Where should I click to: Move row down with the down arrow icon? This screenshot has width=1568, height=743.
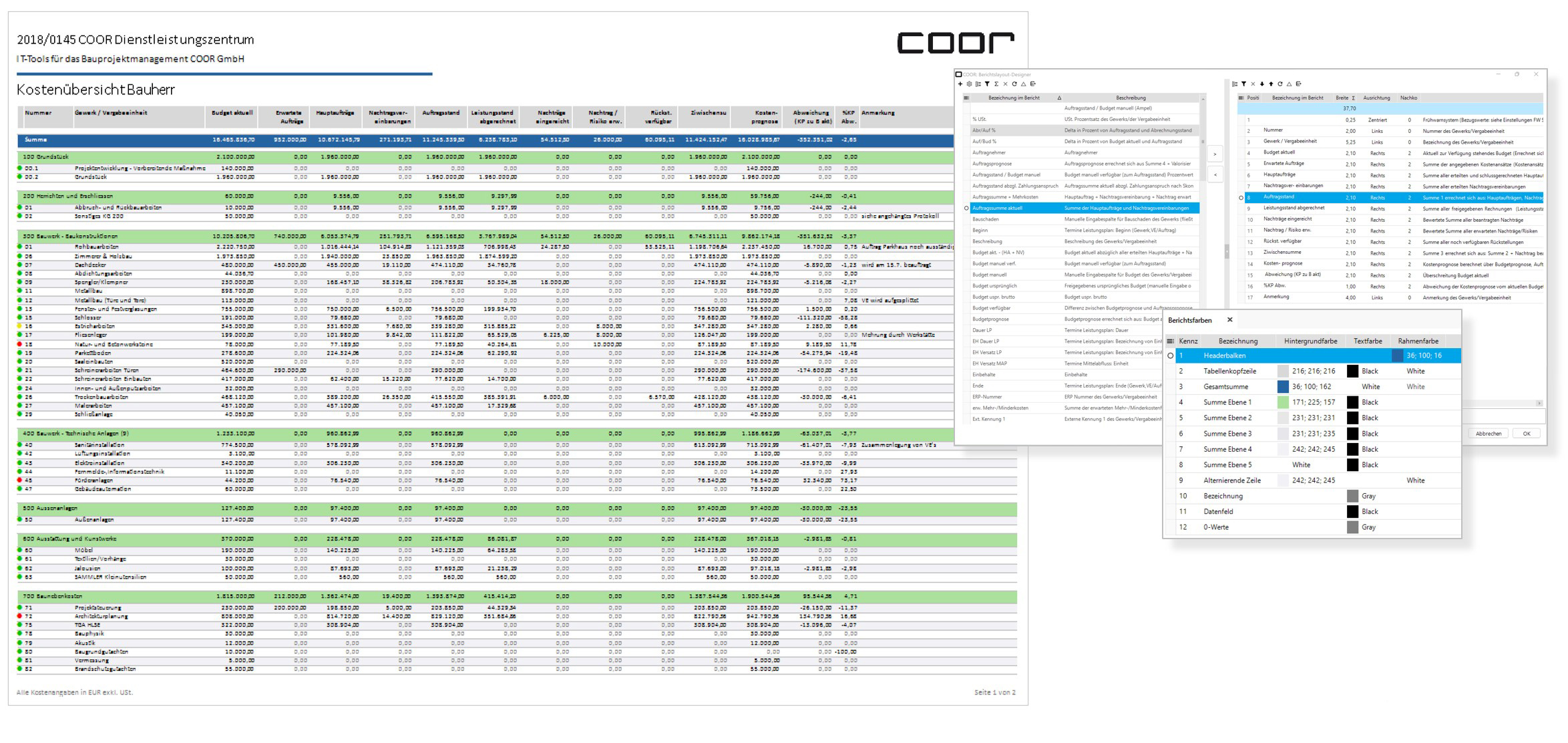(1262, 84)
